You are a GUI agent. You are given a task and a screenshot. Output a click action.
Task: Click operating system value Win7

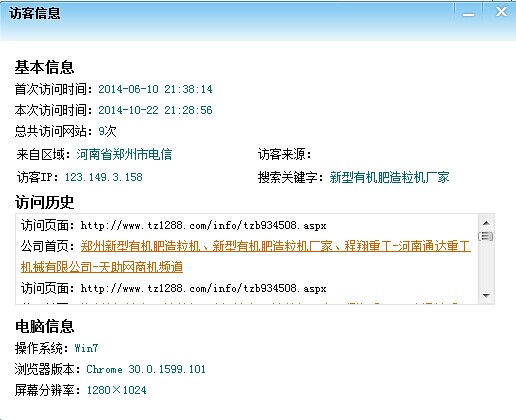[86, 348]
